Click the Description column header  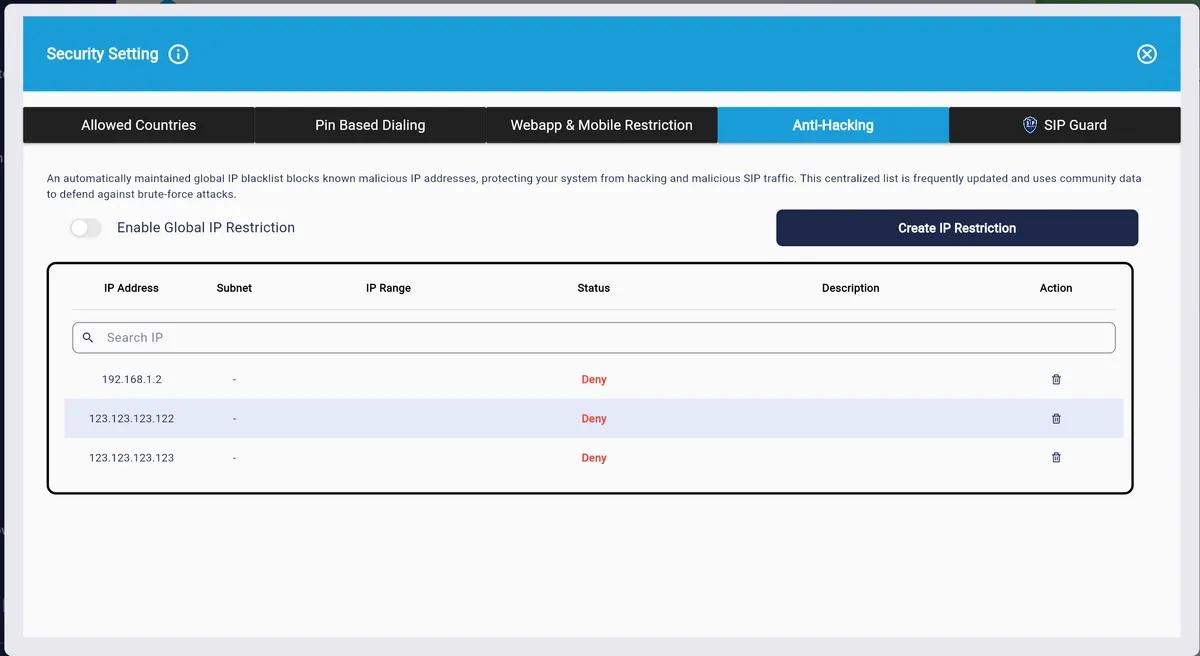pyautogui.click(x=851, y=288)
